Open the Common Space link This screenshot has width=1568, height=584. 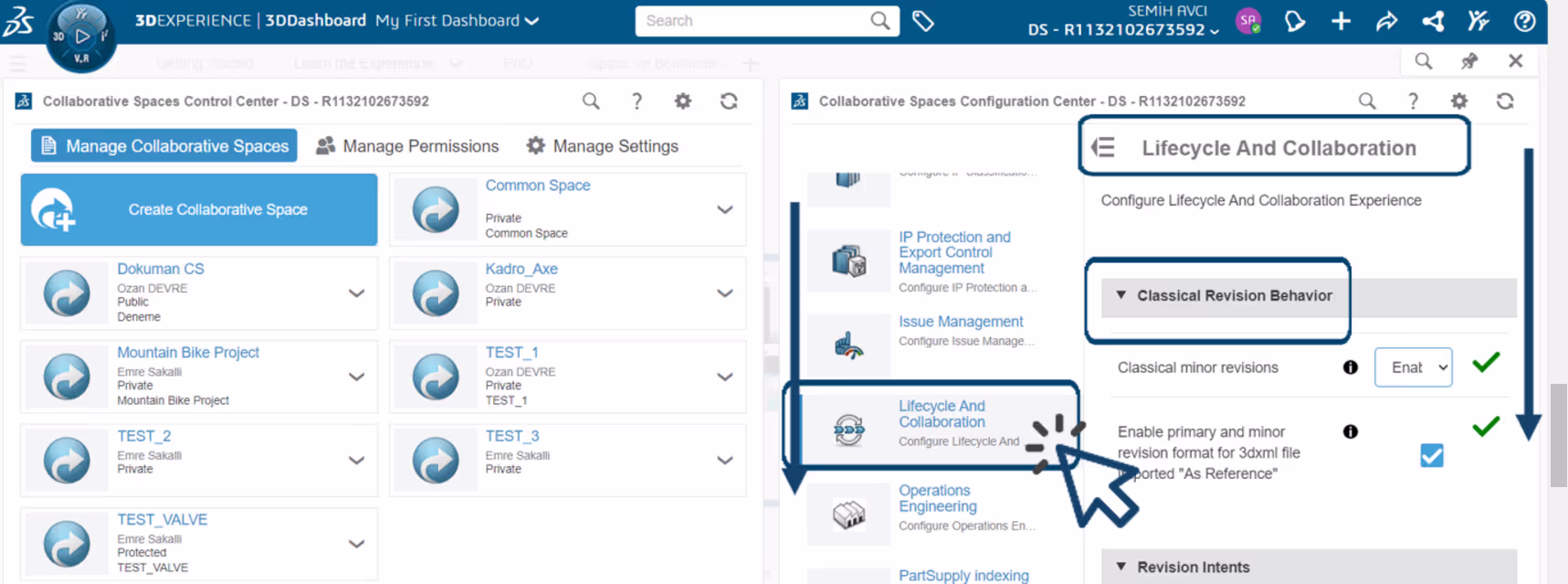click(x=538, y=186)
